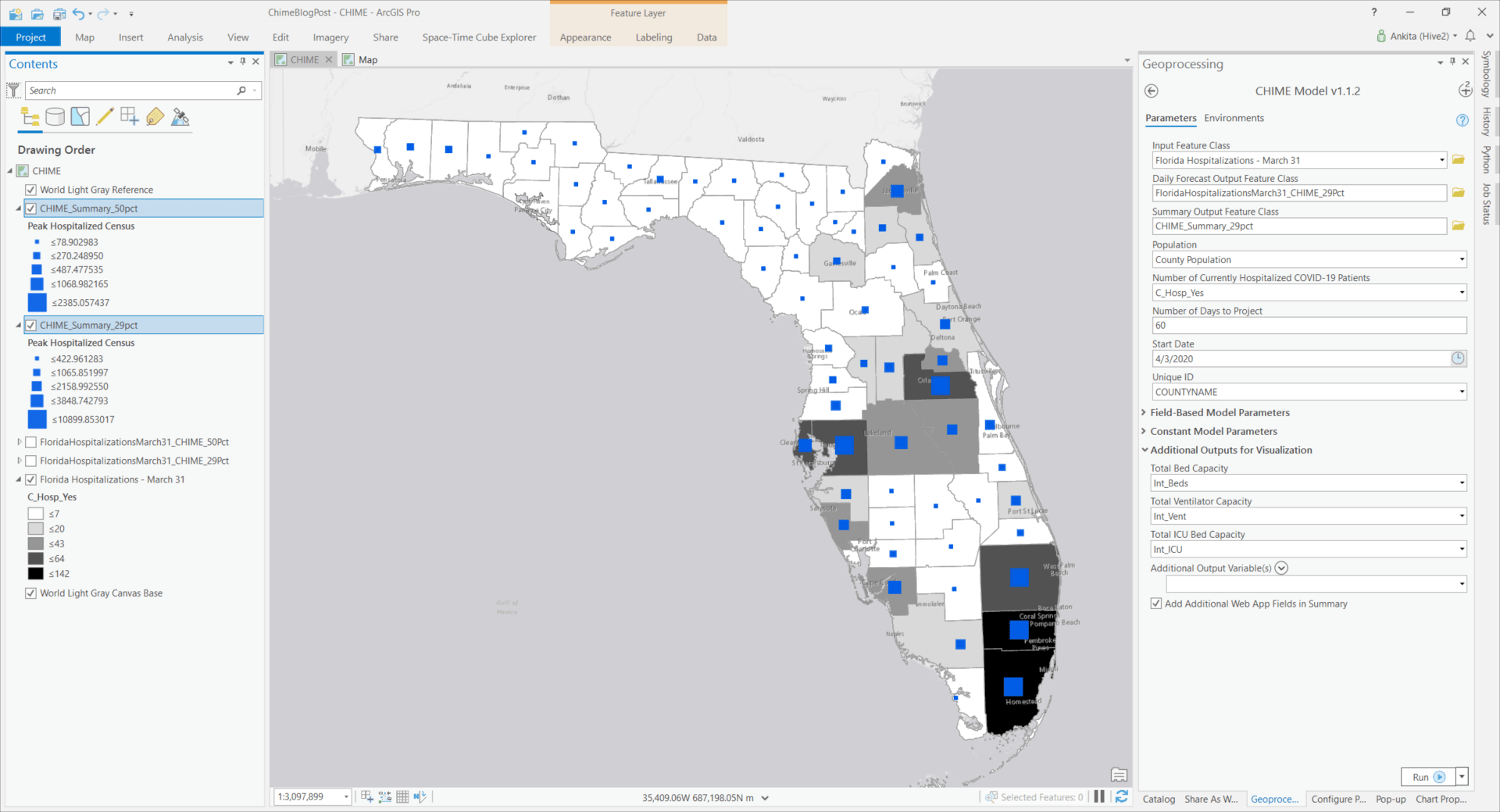This screenshot has width=1500, height=812.
Task: Run the CHIME Model tool
Action: tap(1428, 777)
